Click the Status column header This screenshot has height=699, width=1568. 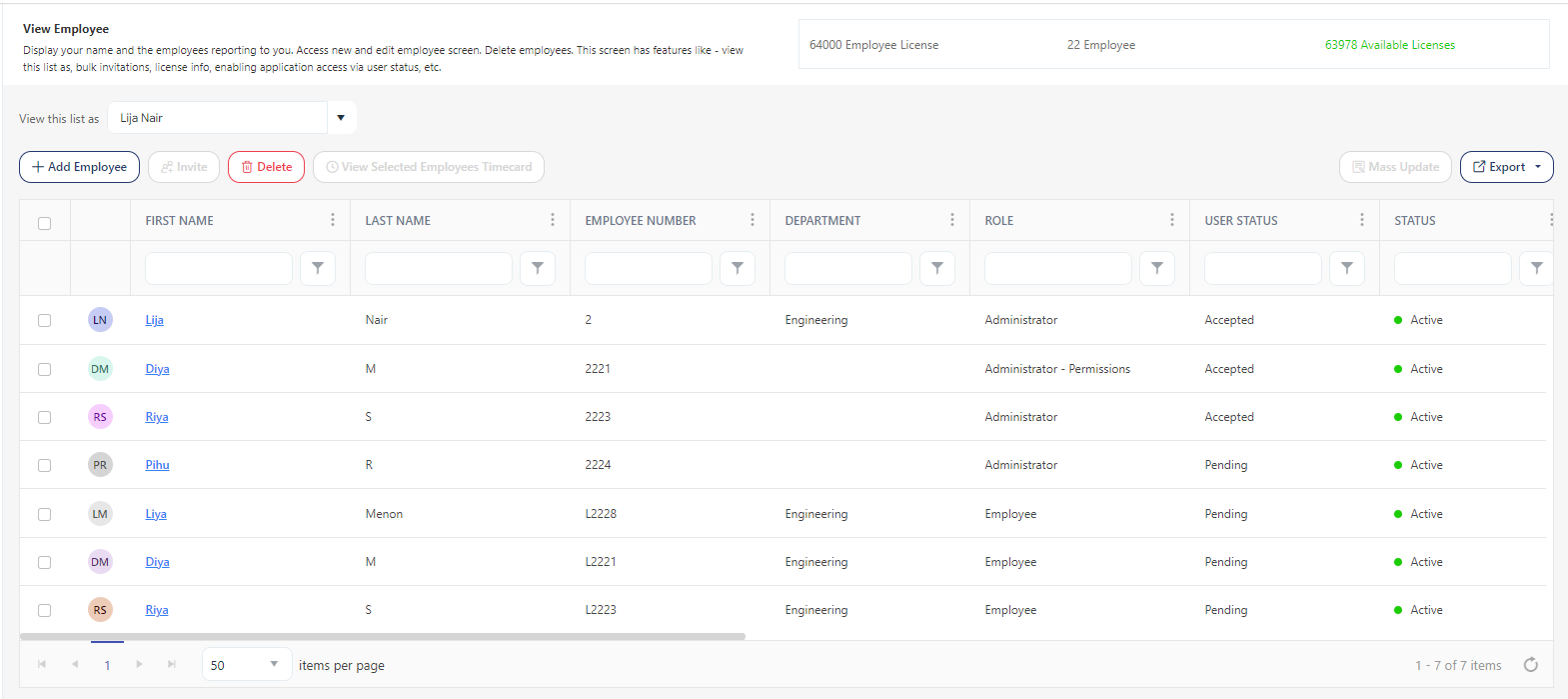point(1414,221)
